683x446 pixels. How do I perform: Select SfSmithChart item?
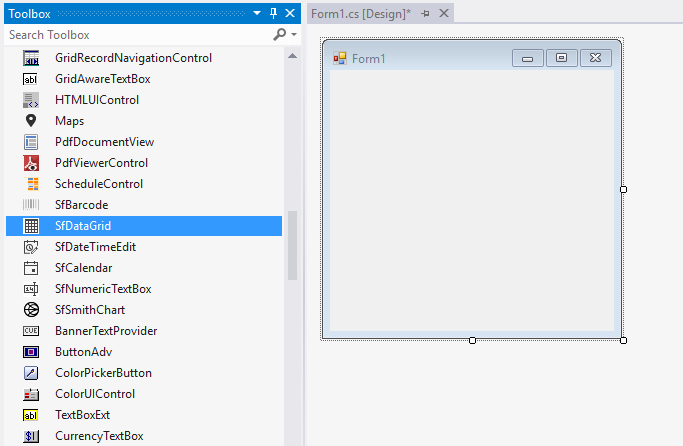144,310
